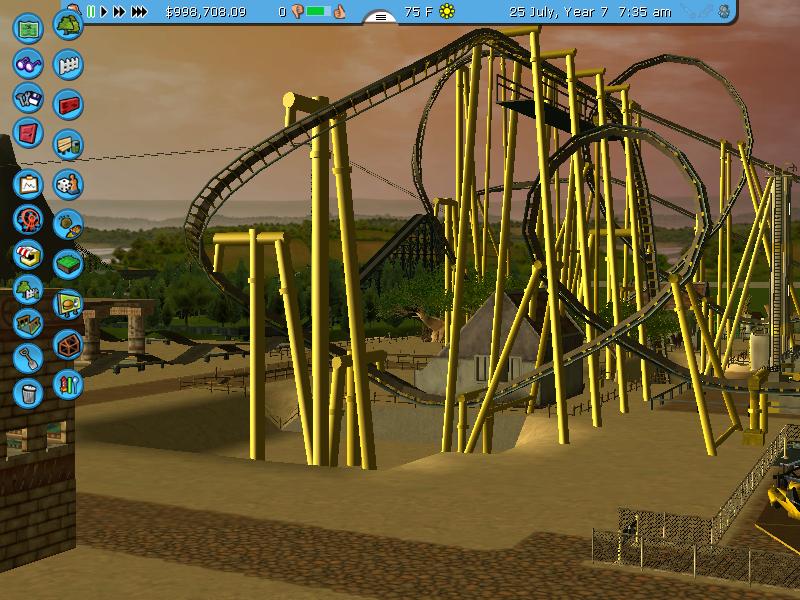
Task: Click the sunny weather icon
Action: coord(447,11)
